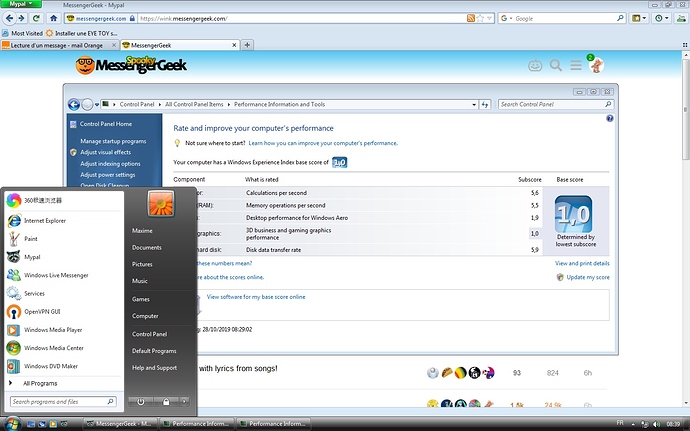
Task: Expand the shutdown options arrow
Action: point(184,402)
